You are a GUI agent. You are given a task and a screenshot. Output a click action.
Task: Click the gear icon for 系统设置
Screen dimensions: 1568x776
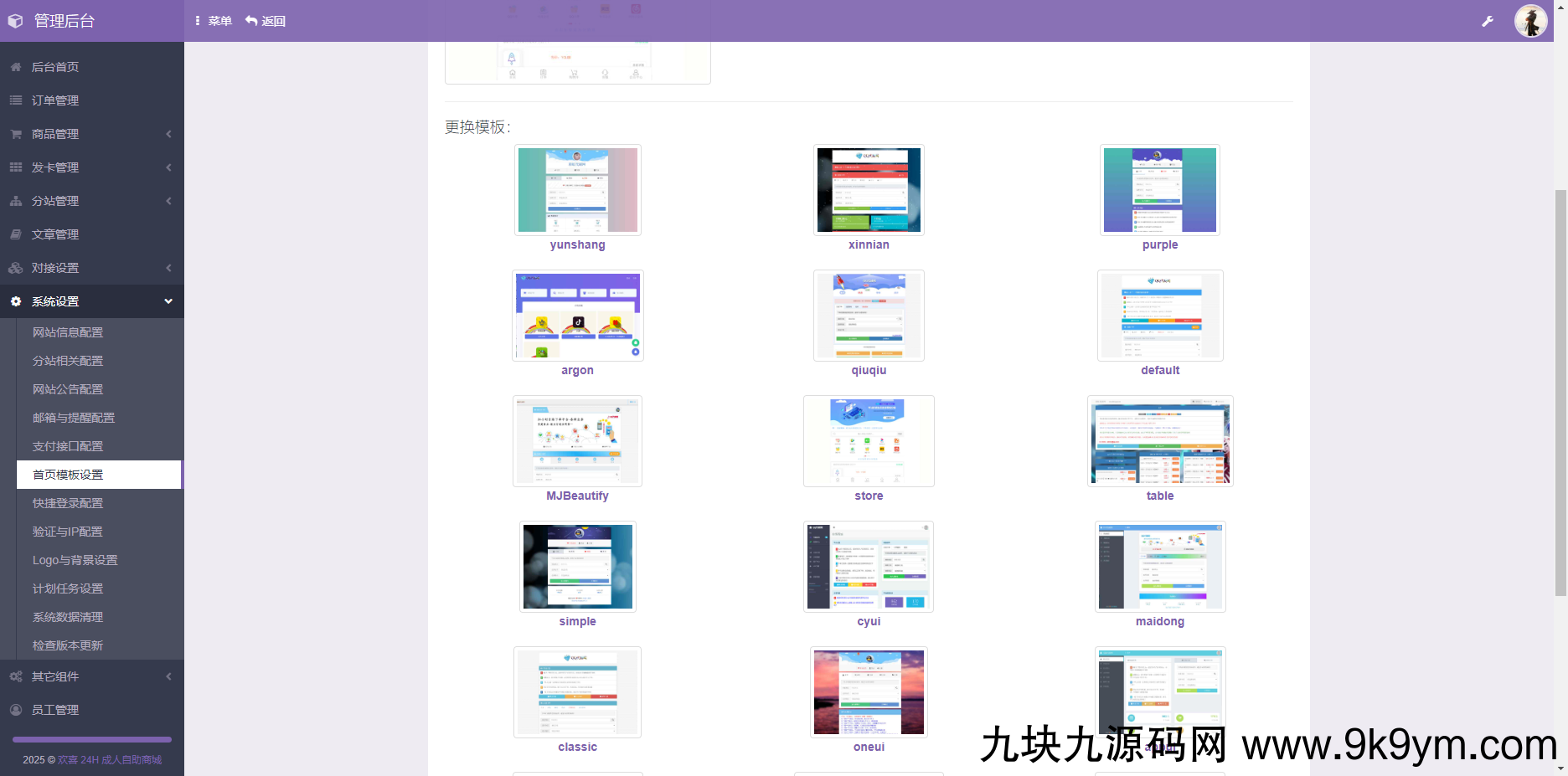15,301
